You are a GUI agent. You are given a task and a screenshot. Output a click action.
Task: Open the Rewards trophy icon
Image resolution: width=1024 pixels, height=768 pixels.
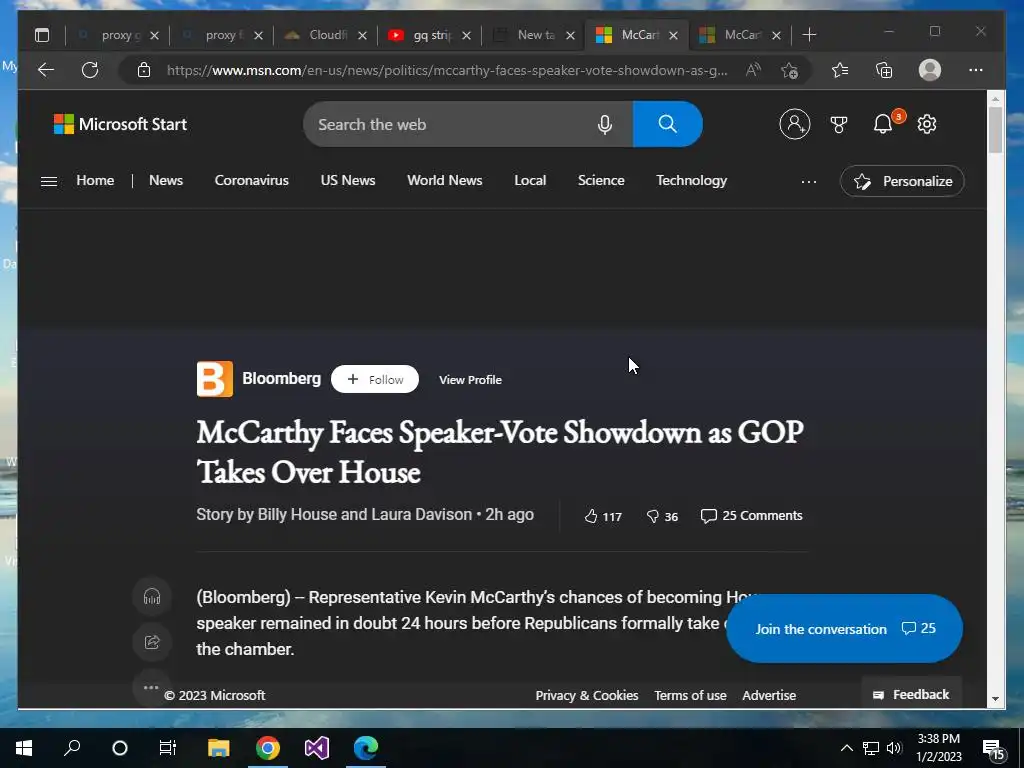(x=839, y=124)
